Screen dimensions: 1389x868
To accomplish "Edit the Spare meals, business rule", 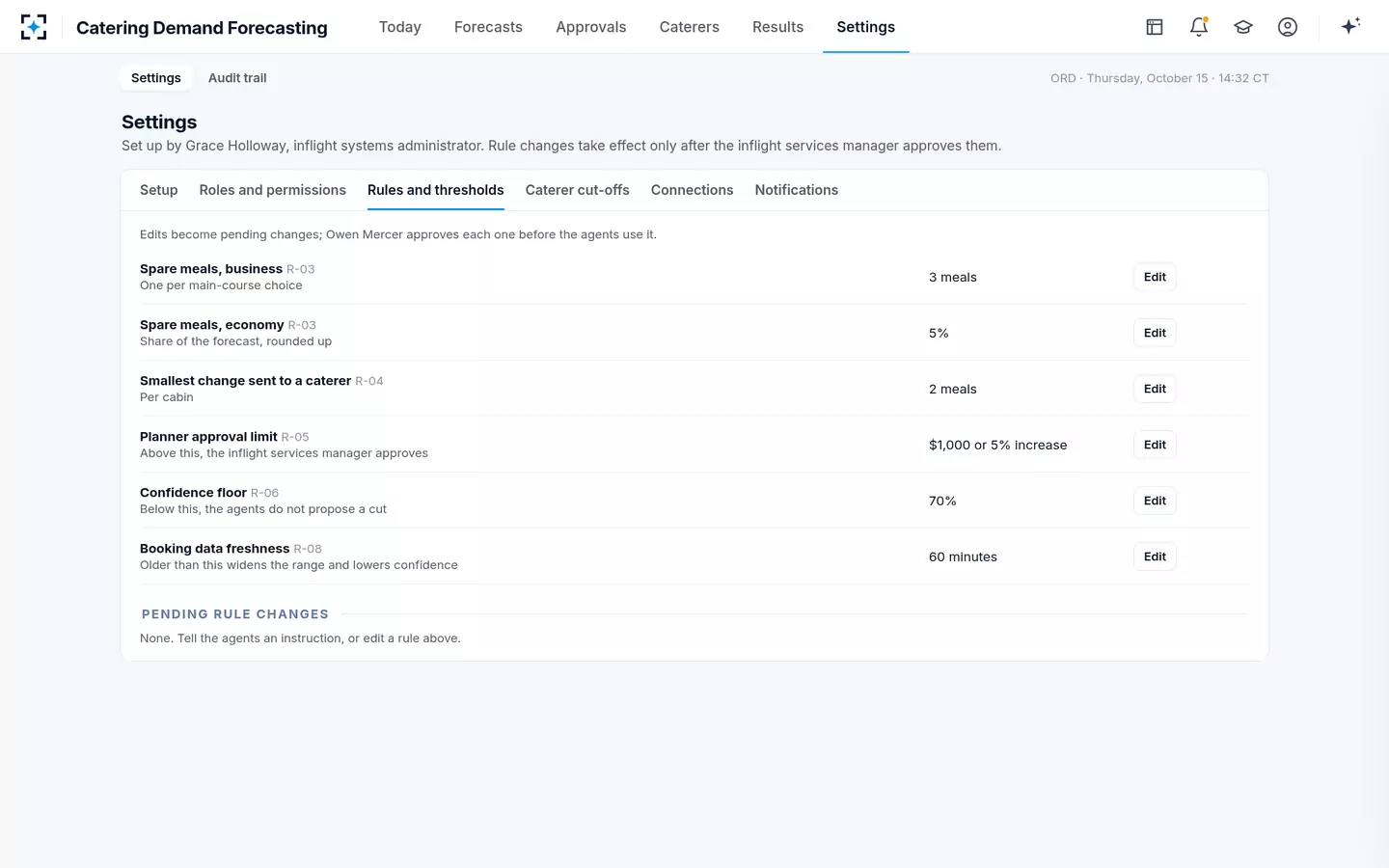I will click(x=1155, y=277).
